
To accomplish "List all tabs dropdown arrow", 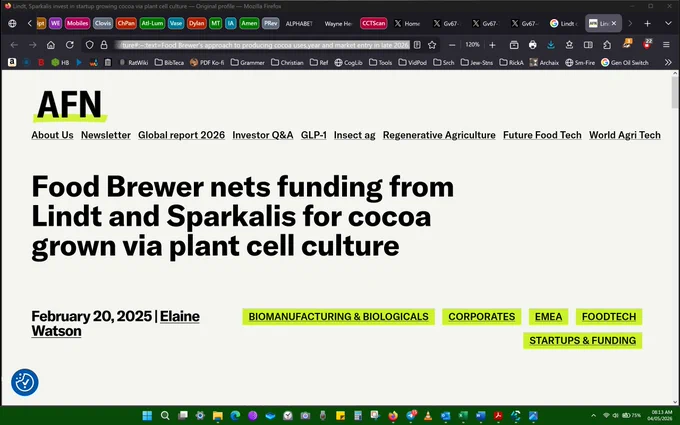I will coord(668,23).
